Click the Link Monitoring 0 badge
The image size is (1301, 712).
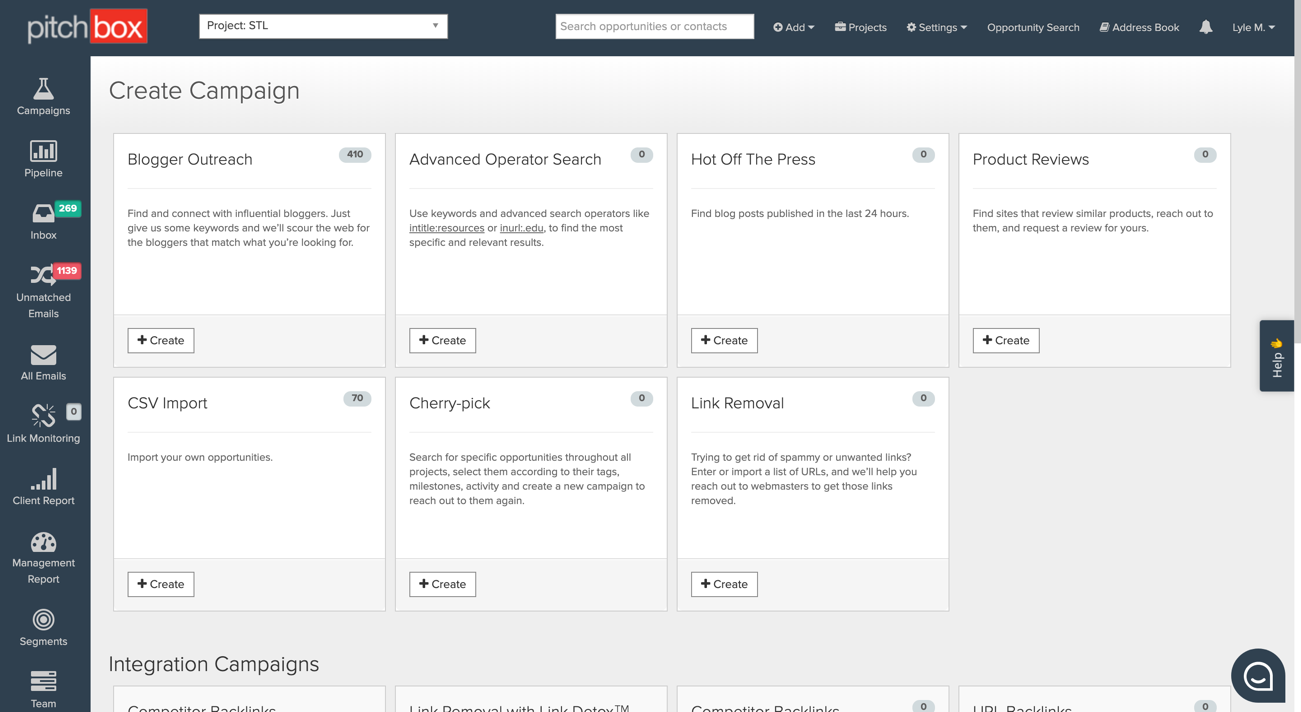tap(73, 411)
